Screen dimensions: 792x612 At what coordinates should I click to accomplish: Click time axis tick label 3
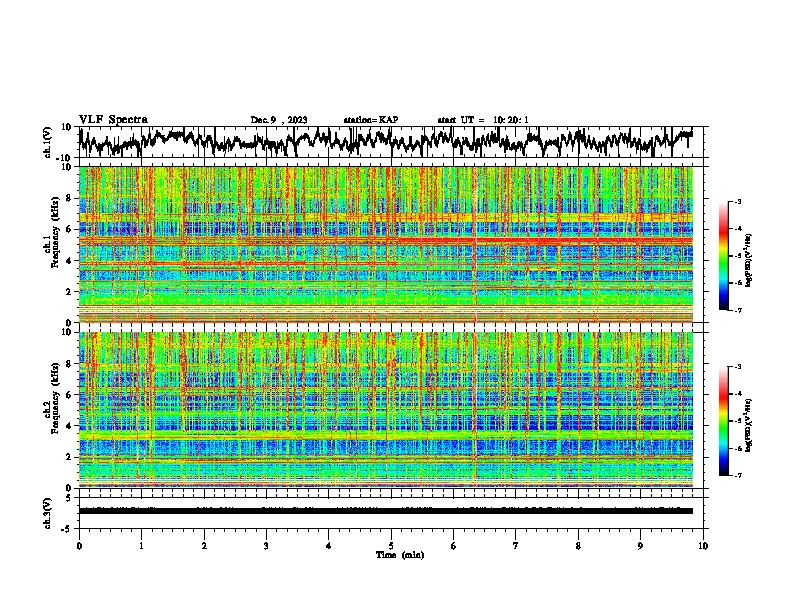coord(266,546)
